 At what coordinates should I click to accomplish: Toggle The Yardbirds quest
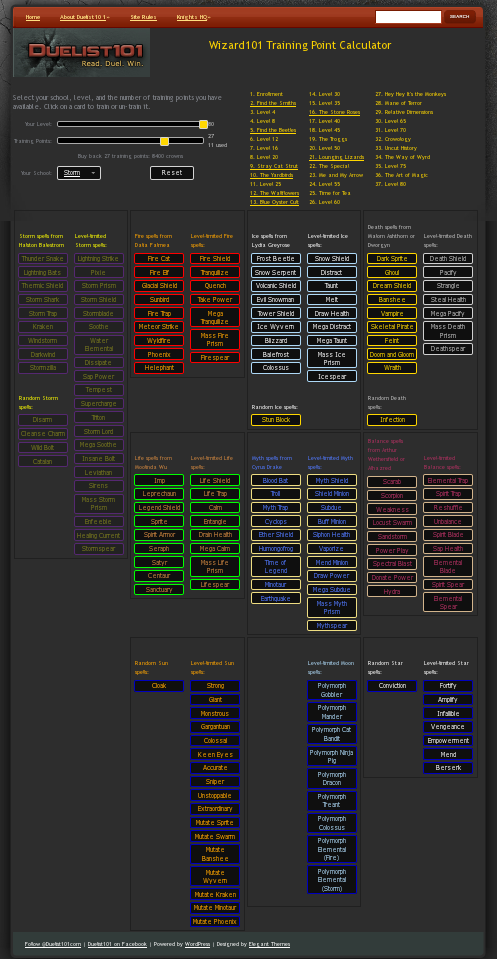pyautogui.click(x=271, y=176)
